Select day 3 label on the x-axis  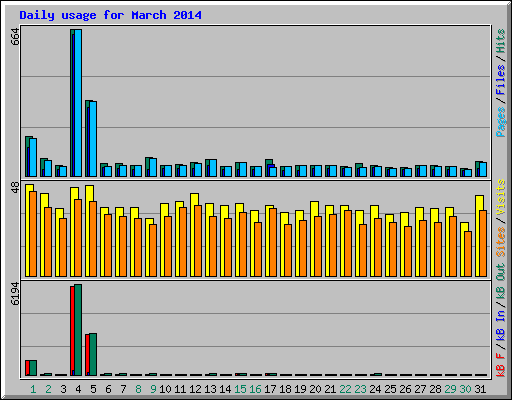point(63,389)
